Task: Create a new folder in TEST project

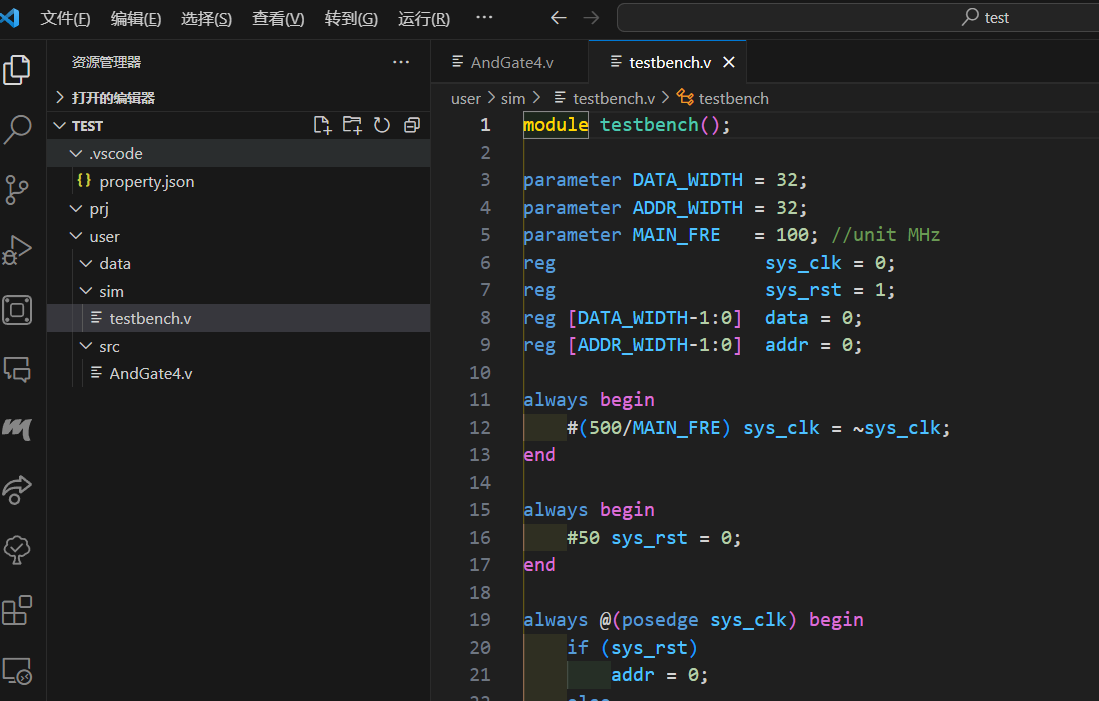Action: coord(352,124)
